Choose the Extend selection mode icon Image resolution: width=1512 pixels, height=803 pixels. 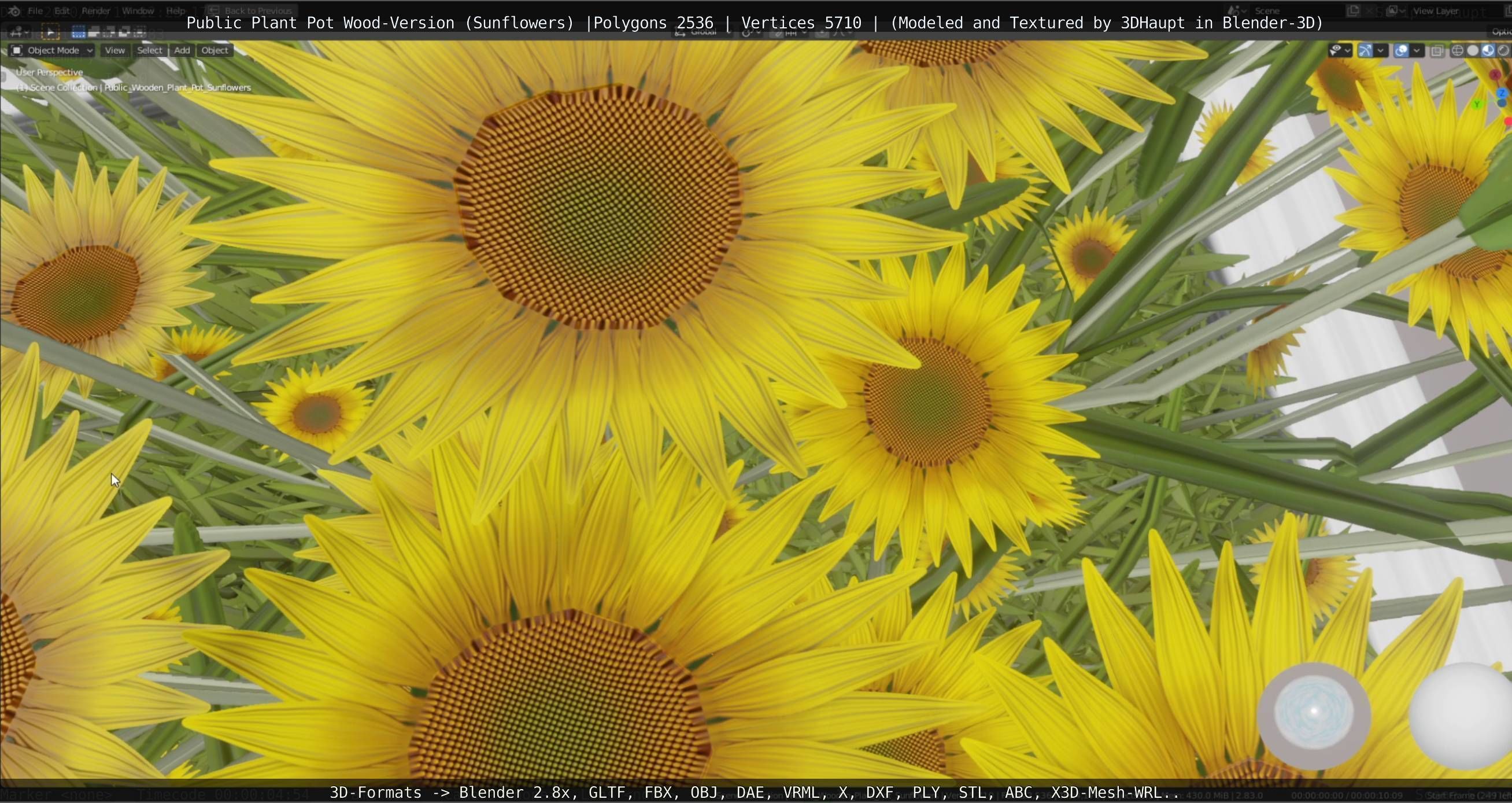pos(94,32)
